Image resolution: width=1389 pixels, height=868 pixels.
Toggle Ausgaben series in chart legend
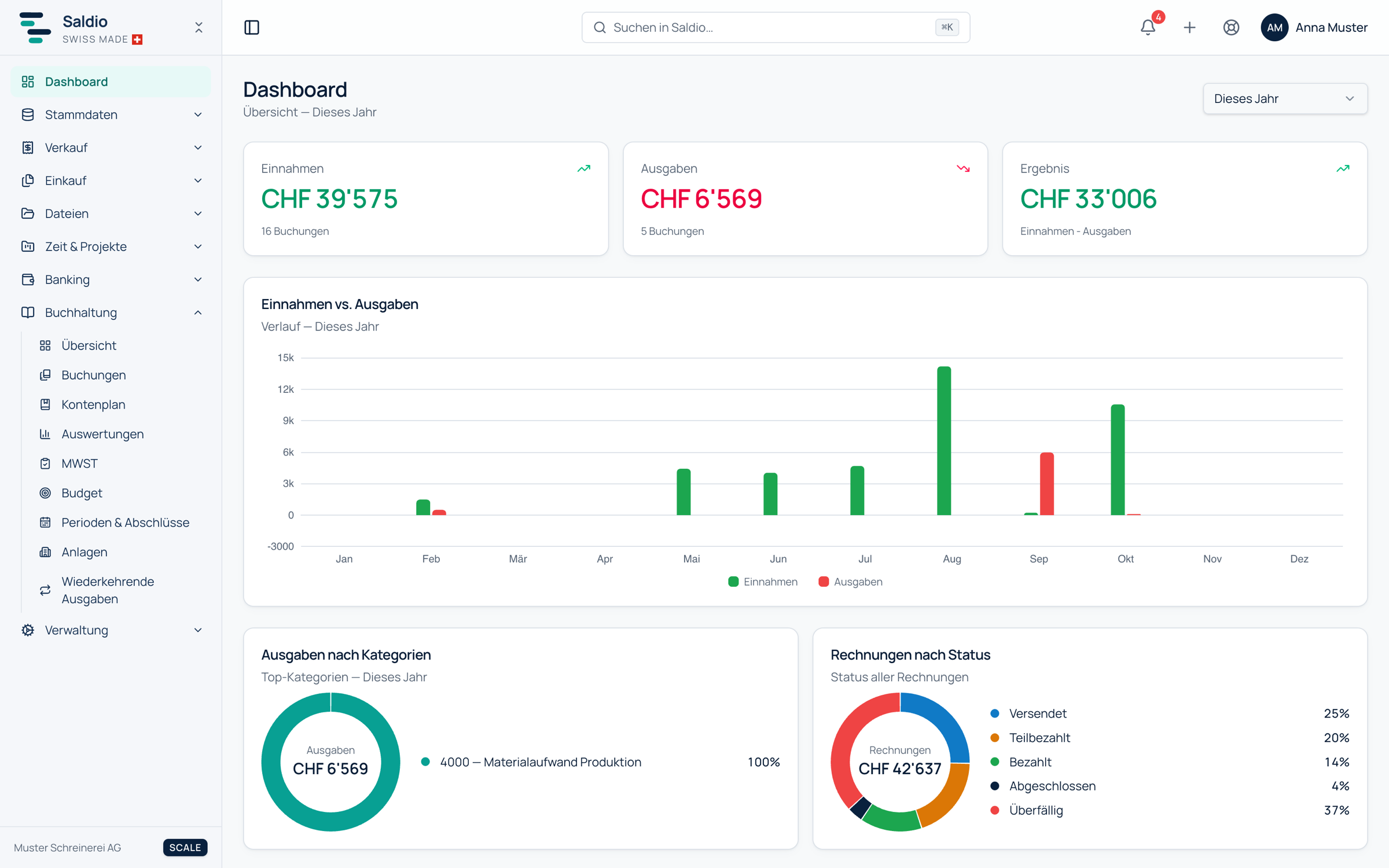click(x=850, y=582)
